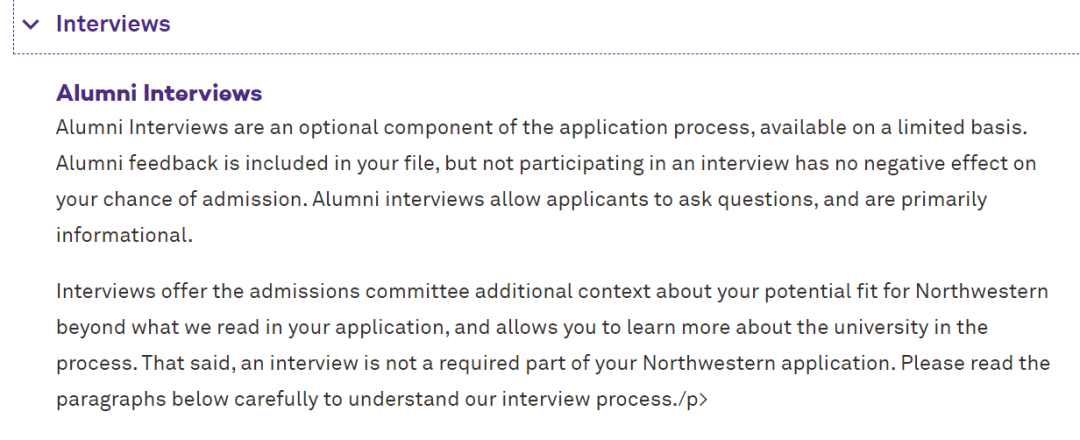Collapse the Interviews section using the chevron

31,25
